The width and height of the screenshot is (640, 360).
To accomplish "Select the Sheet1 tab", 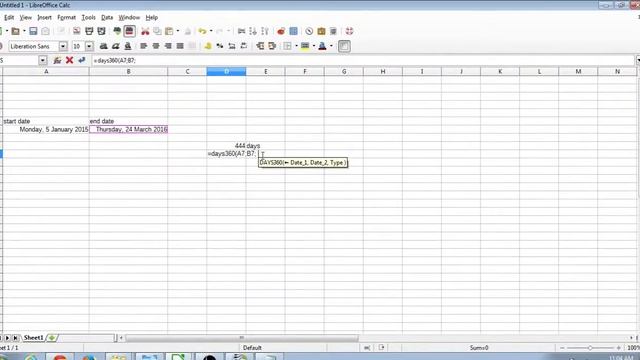I will pyautogui.click(x=33, y=338).
